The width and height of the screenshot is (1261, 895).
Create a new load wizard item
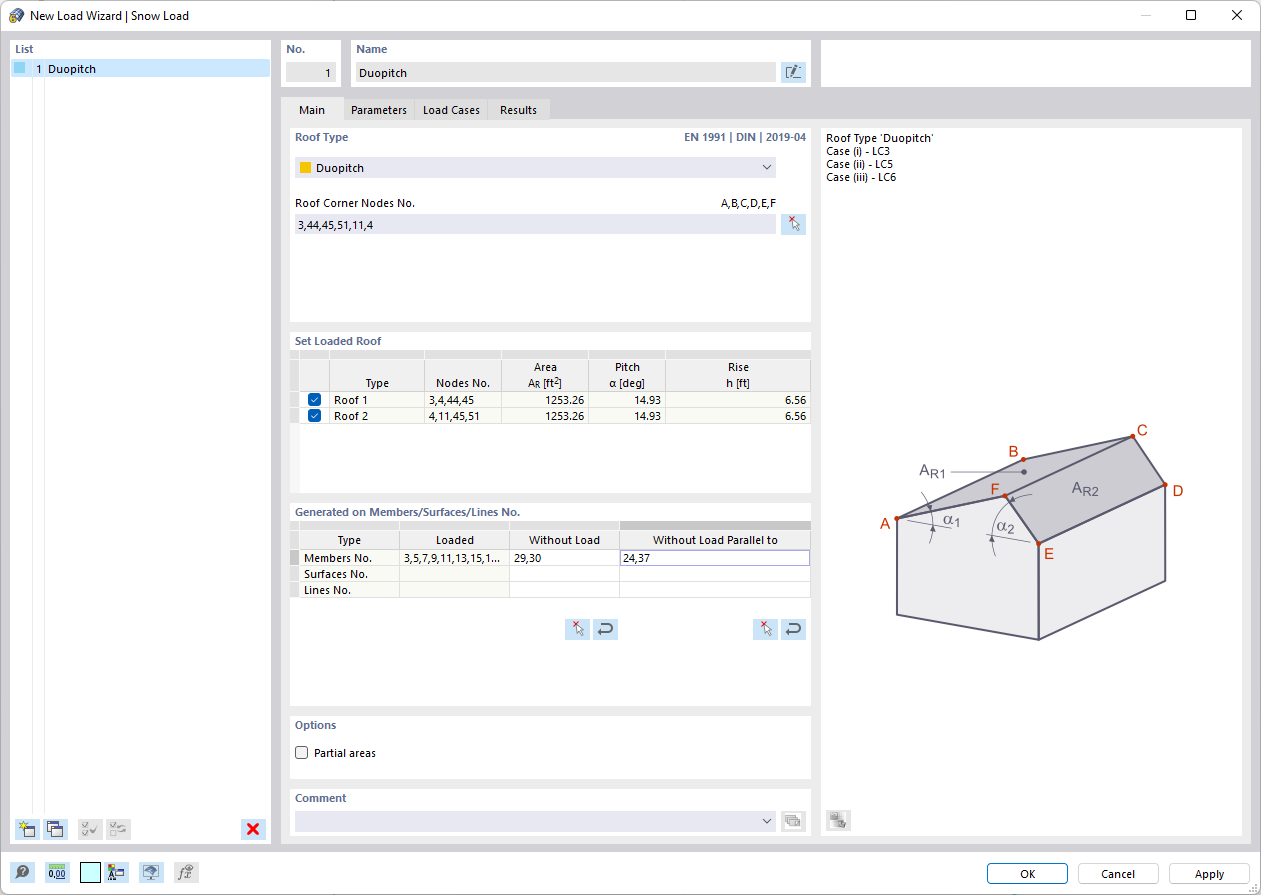coord(27,829)
